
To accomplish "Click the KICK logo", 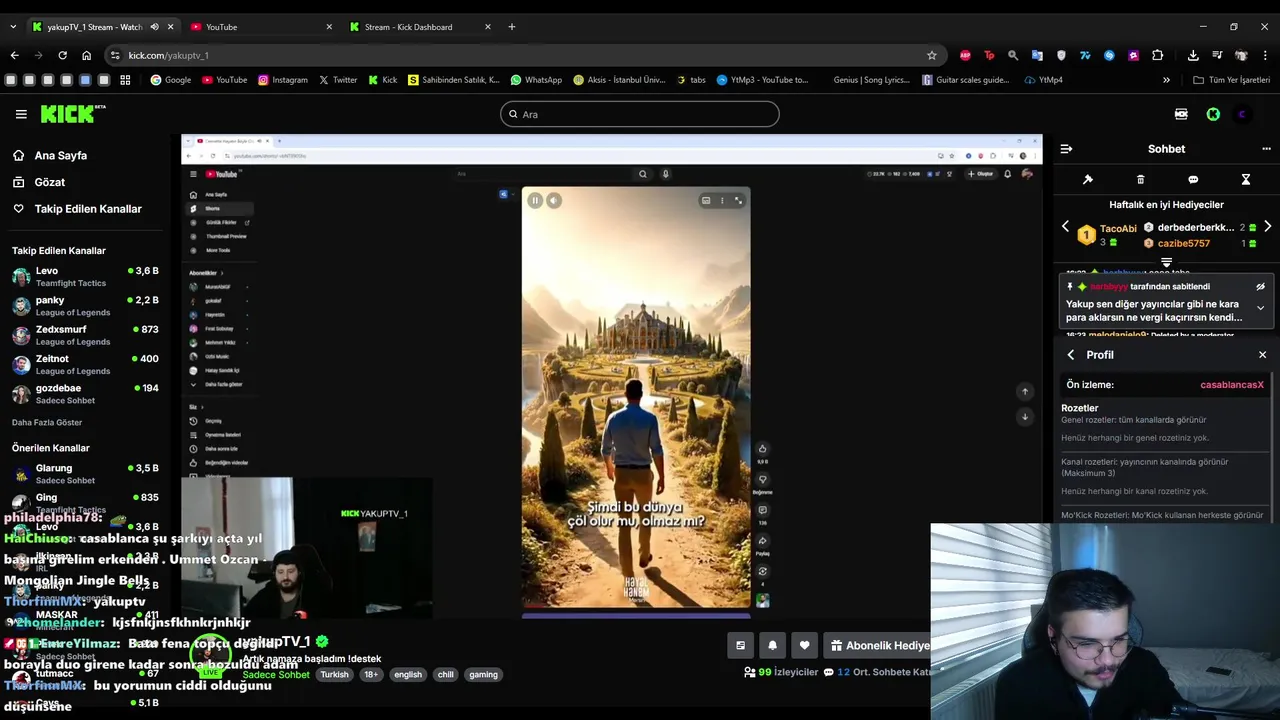I will pos(73,114).
